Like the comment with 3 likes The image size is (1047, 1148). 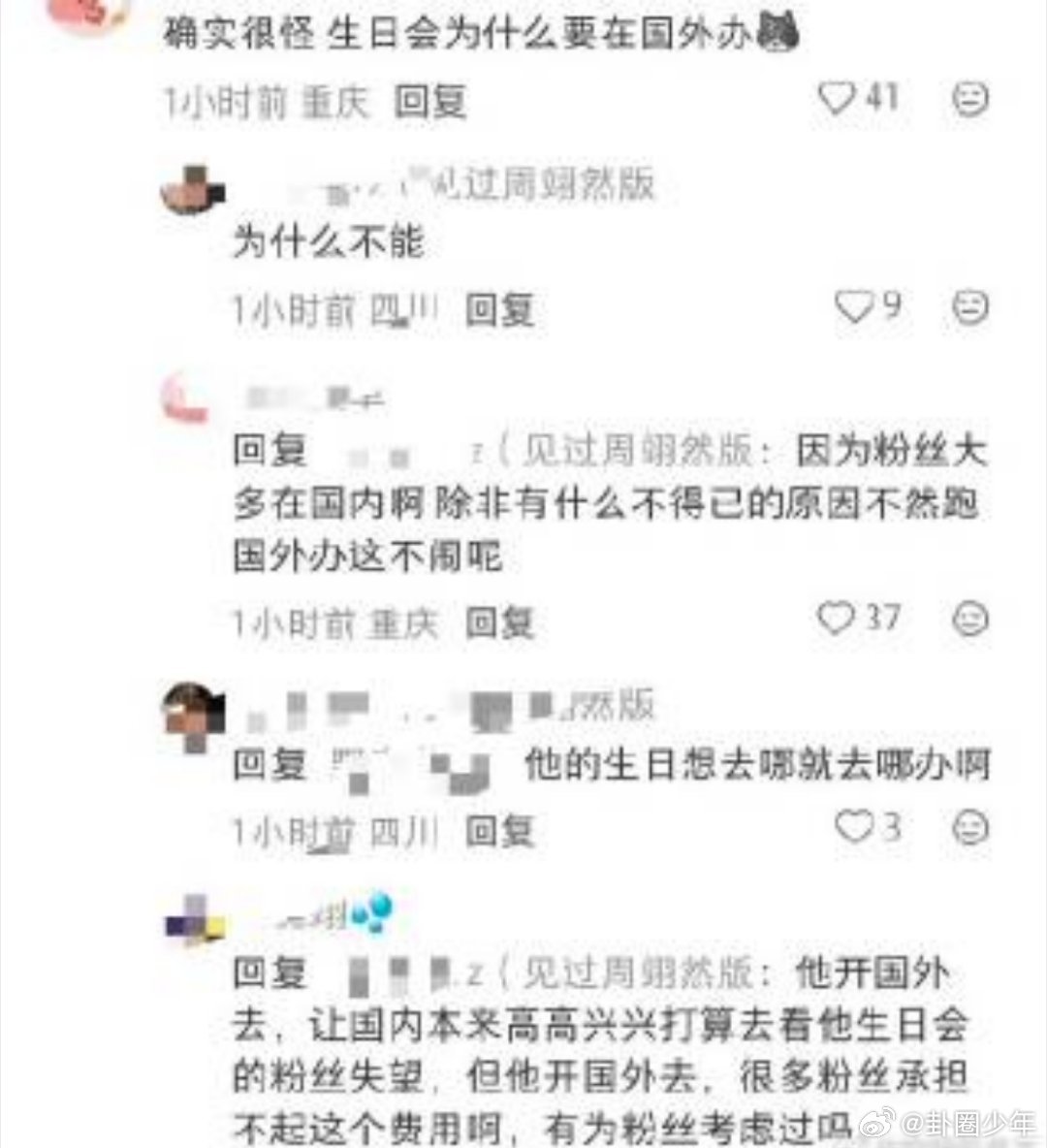[854, 827]
